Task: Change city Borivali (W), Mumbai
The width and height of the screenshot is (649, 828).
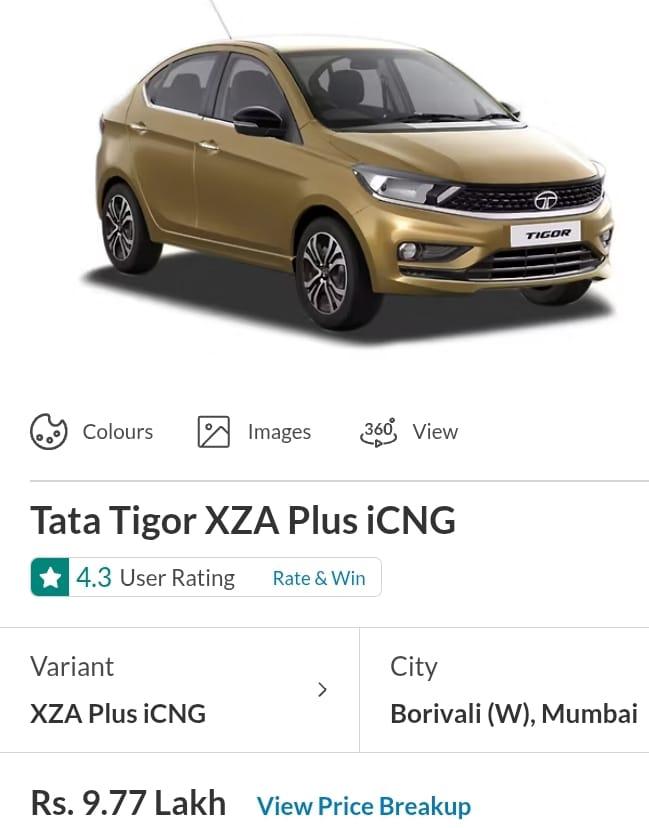Action: coord(504,690)
